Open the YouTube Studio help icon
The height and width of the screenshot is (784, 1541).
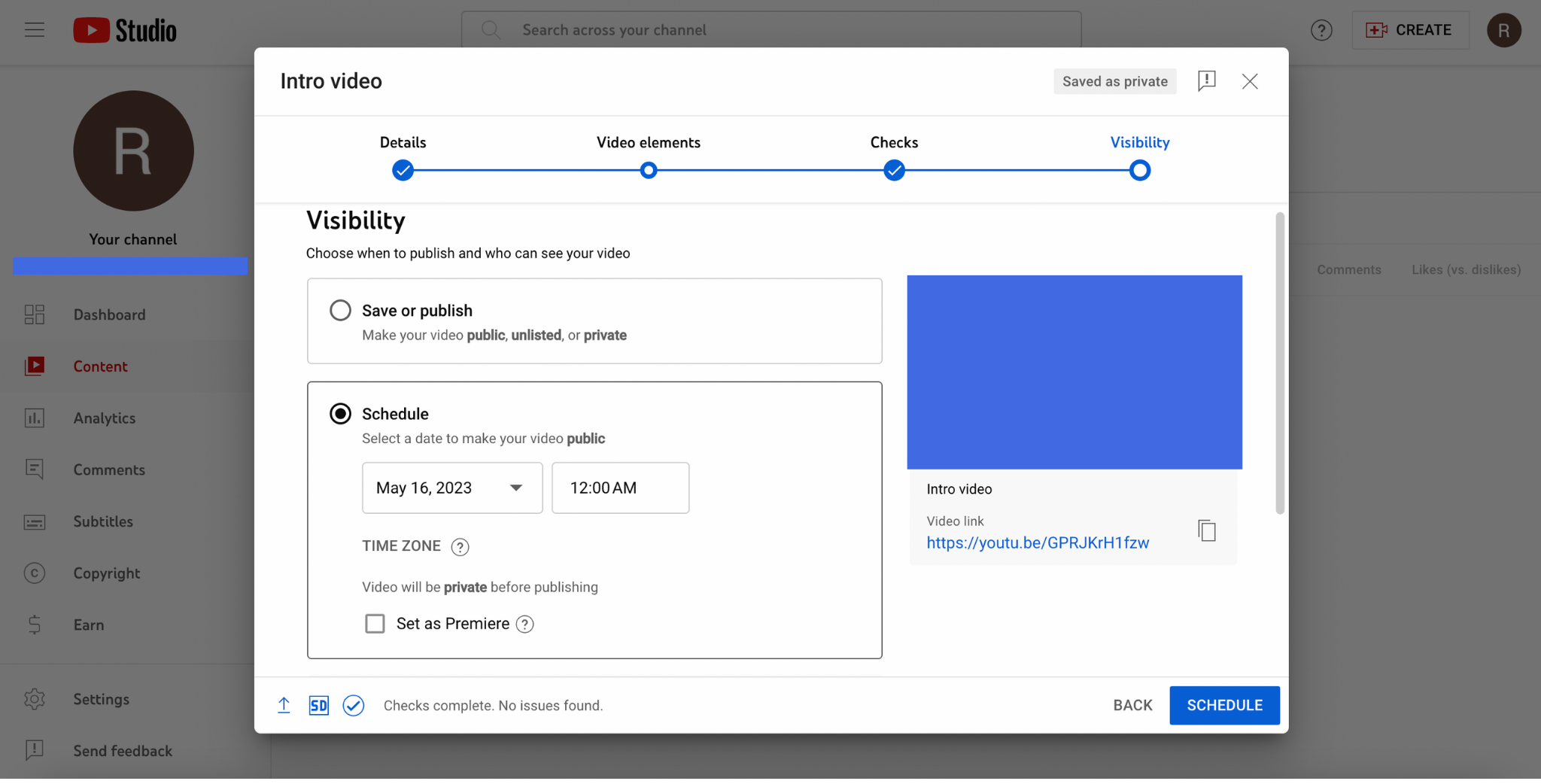pyautogui.click(x=1321, y=30)
